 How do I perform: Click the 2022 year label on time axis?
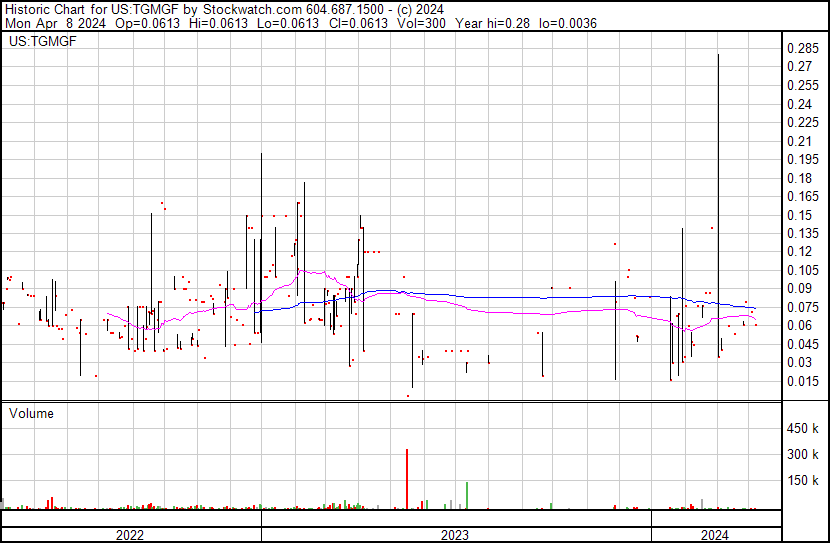pos(130,535)
